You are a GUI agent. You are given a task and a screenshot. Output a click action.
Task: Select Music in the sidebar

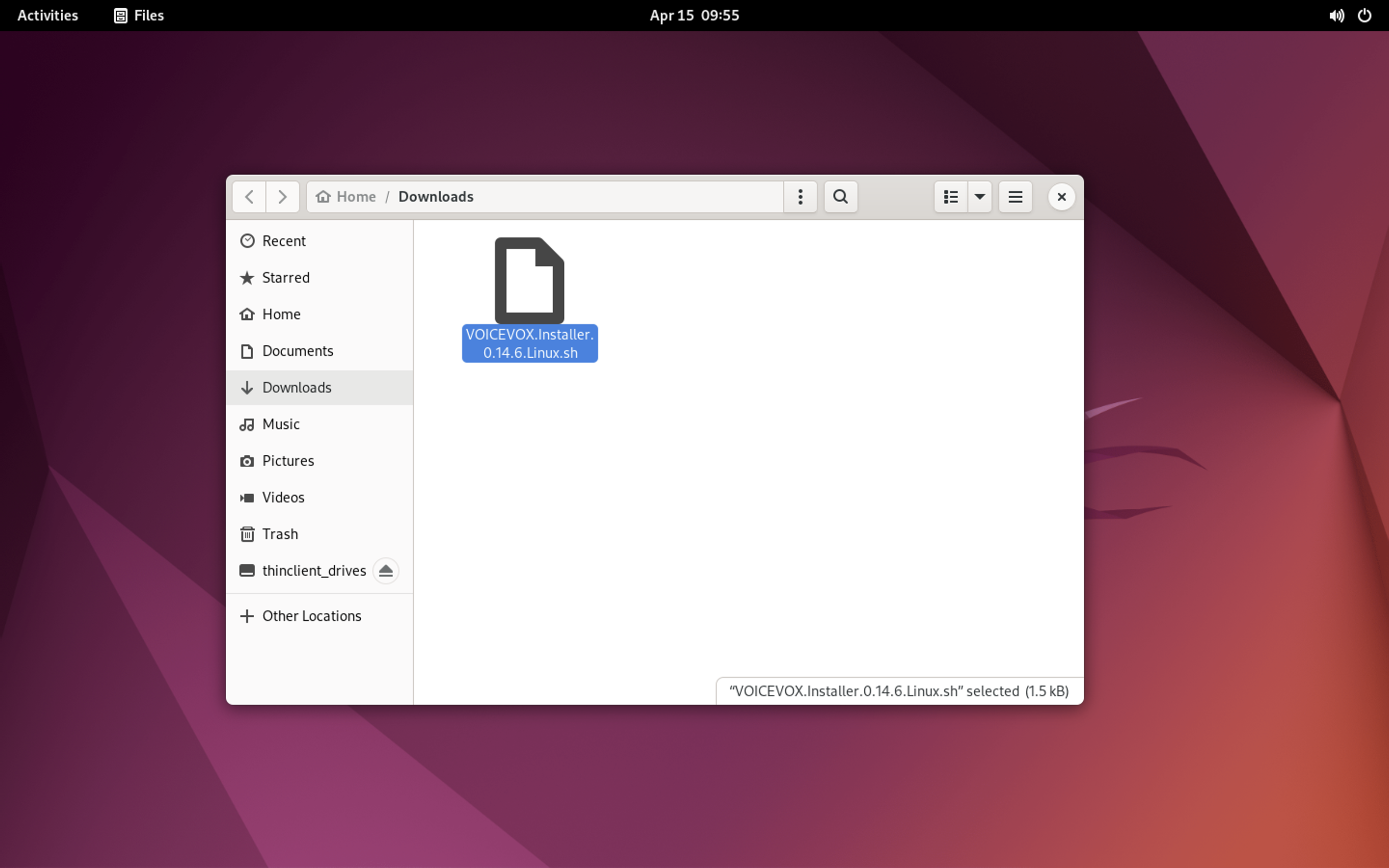point(280,424)
